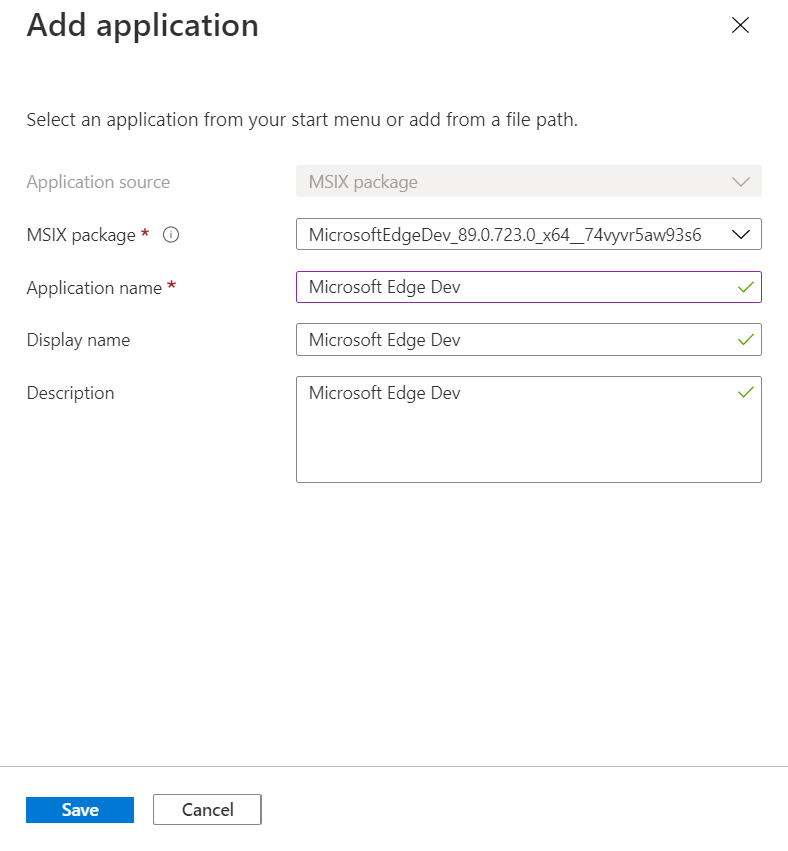Image resolution: width=788 pixels, height=851 pixels.
Task: Click the 'Application name' label
Action: tap(94, 288)
